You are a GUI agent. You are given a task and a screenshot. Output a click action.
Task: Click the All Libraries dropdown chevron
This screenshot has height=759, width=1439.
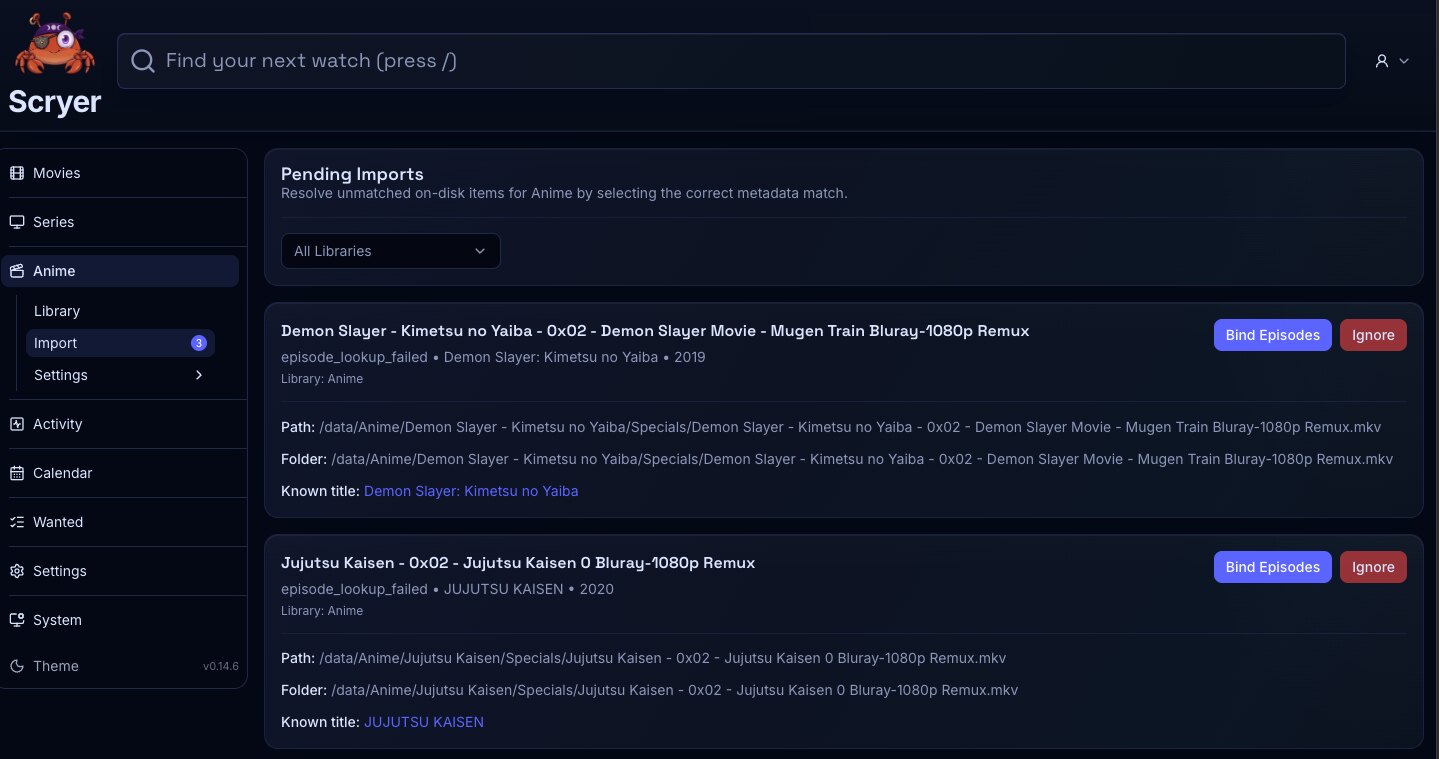tap(480, 251)
